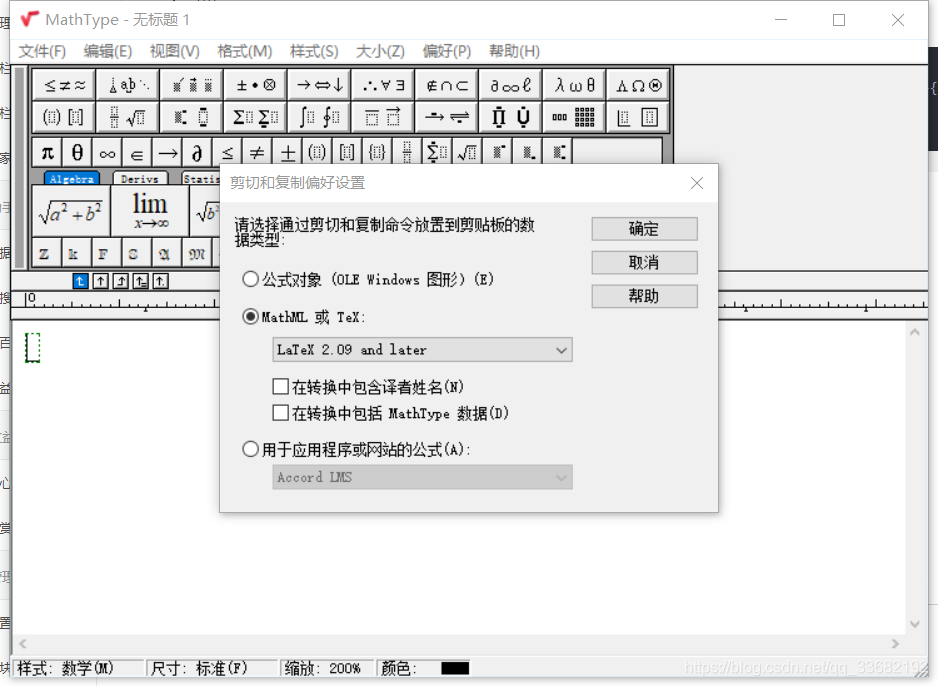This screenshot has height=686, width=938.
Task: Open the box templates palette
Action: (638, 117)
